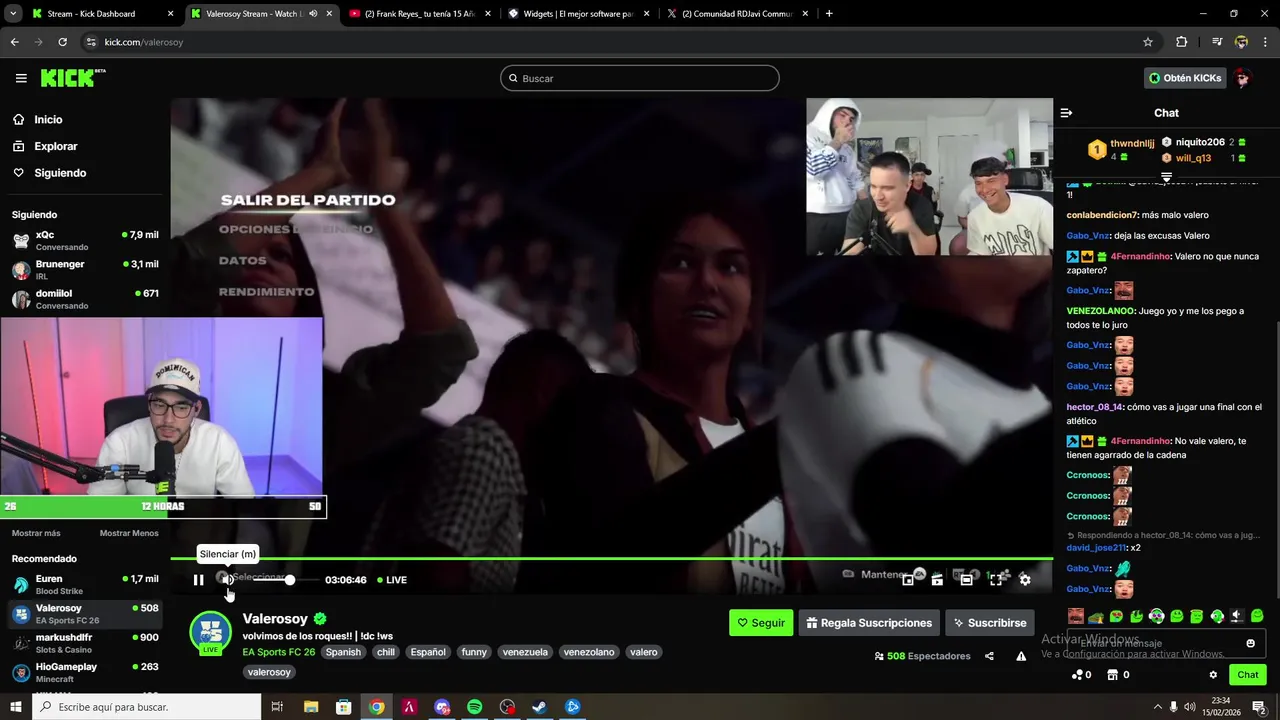Open xQc channel in following list

[85, 240]
